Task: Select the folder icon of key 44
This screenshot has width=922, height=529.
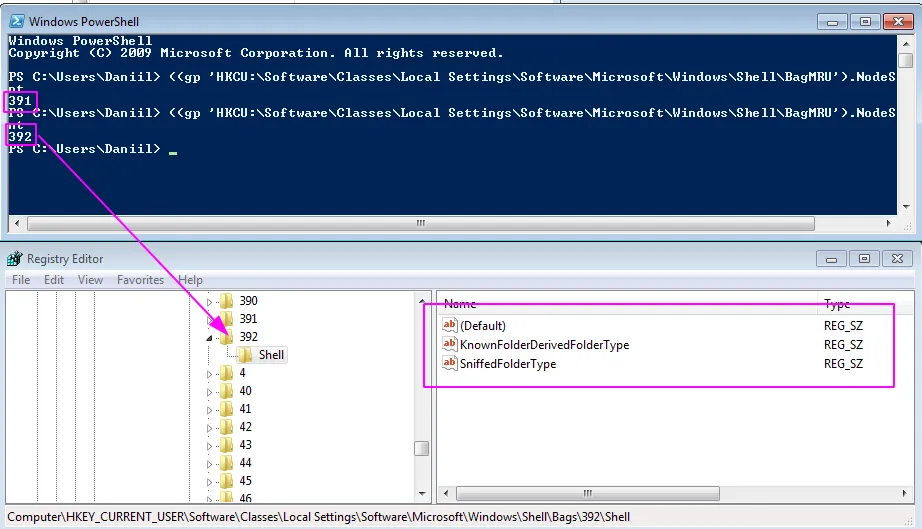Action: [226, 463]
